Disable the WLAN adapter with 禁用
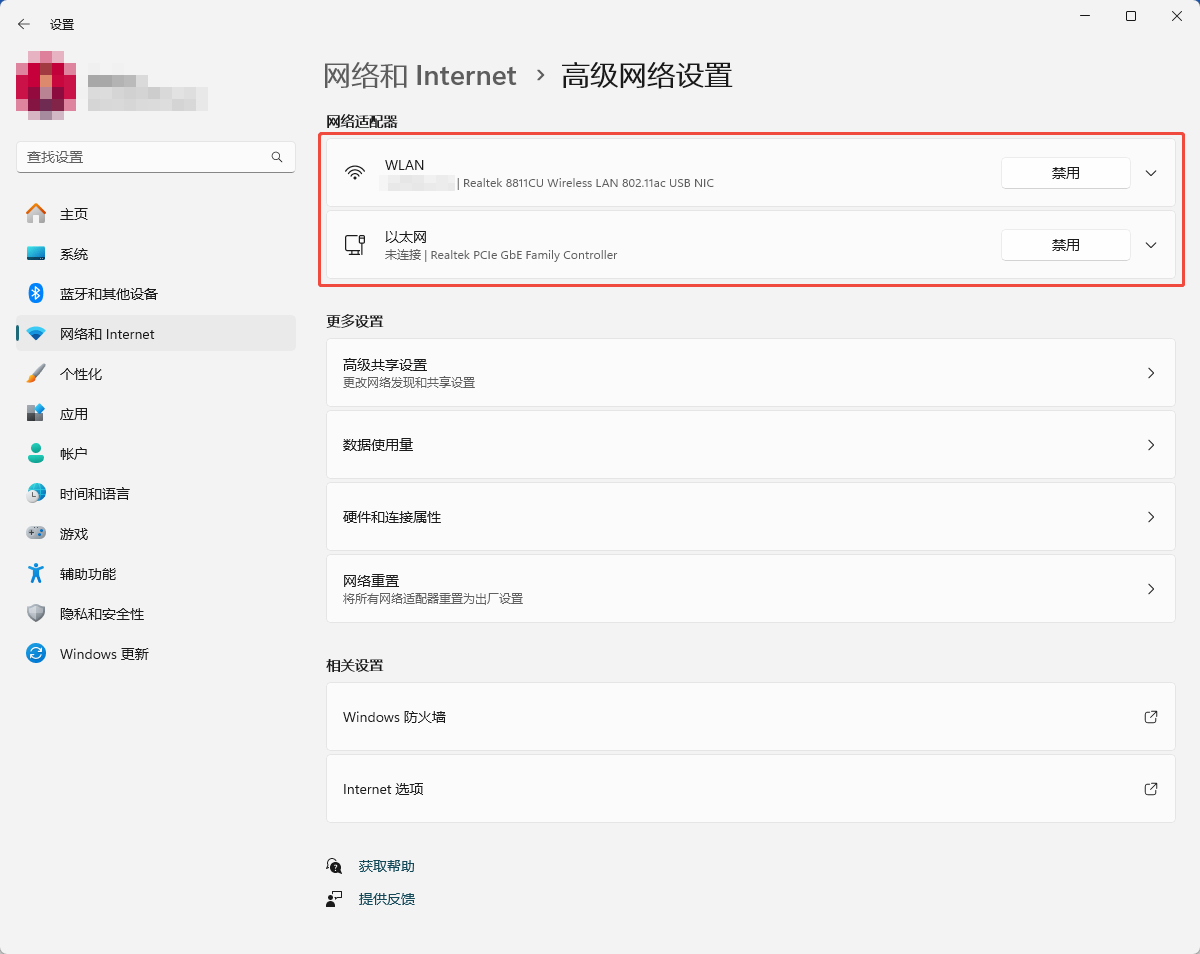Image resolution: width=1200 pixels, height=954 pixels. pyautogui.click(x=1065, y=173)
